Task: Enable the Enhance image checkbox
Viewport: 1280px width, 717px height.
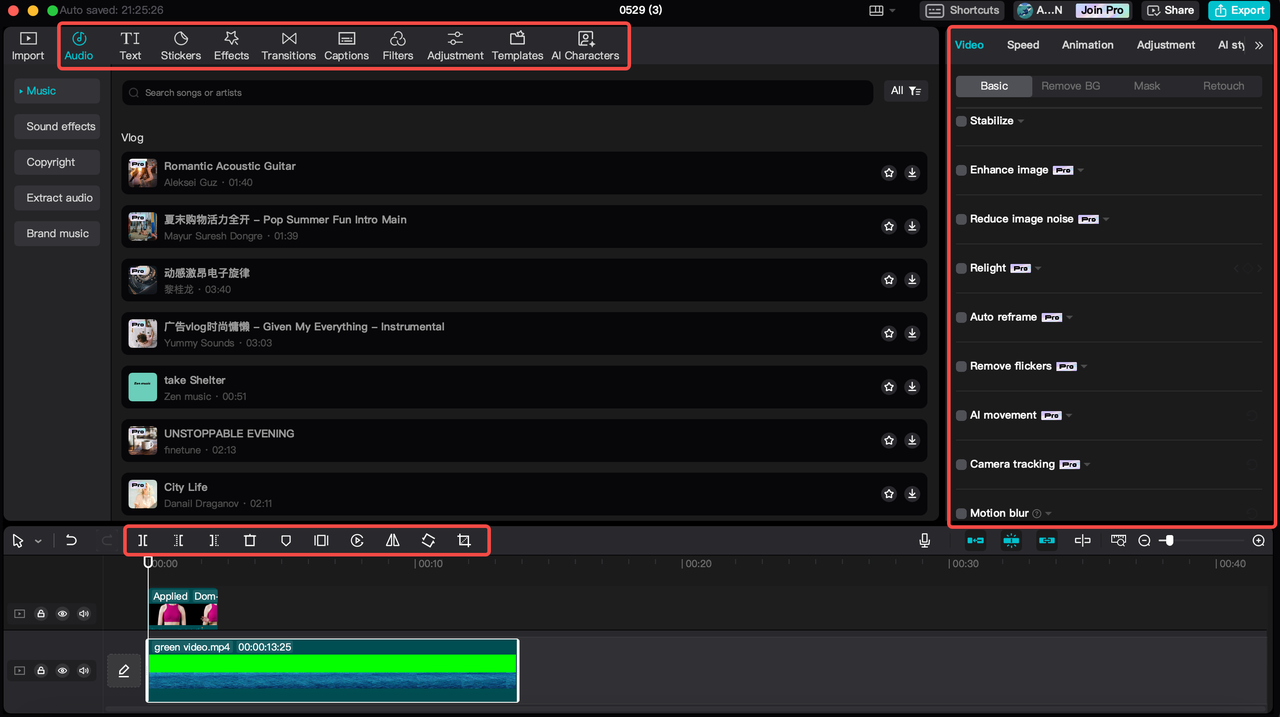Action: point(961,170)
